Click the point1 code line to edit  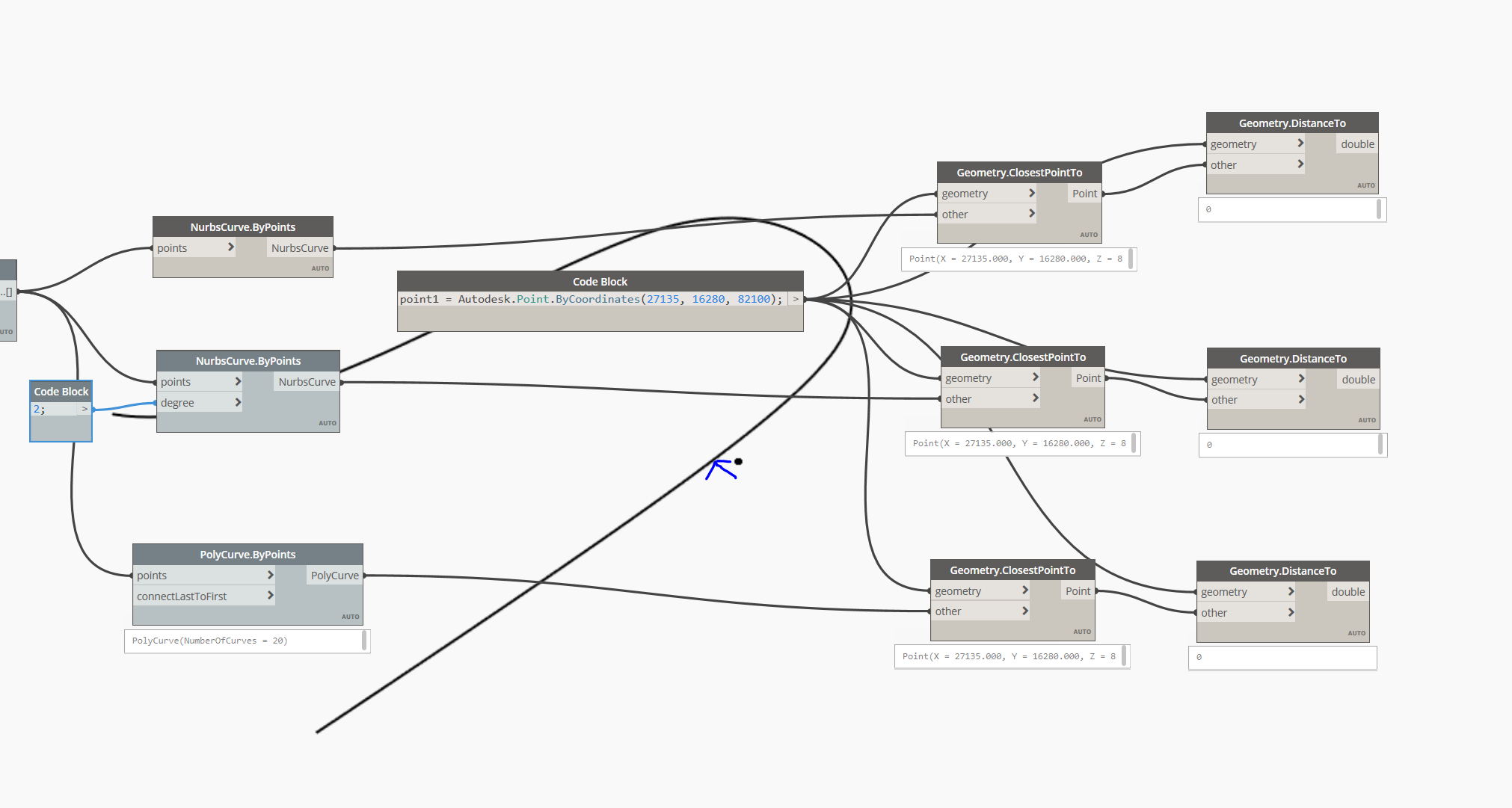tap(591, 299)
